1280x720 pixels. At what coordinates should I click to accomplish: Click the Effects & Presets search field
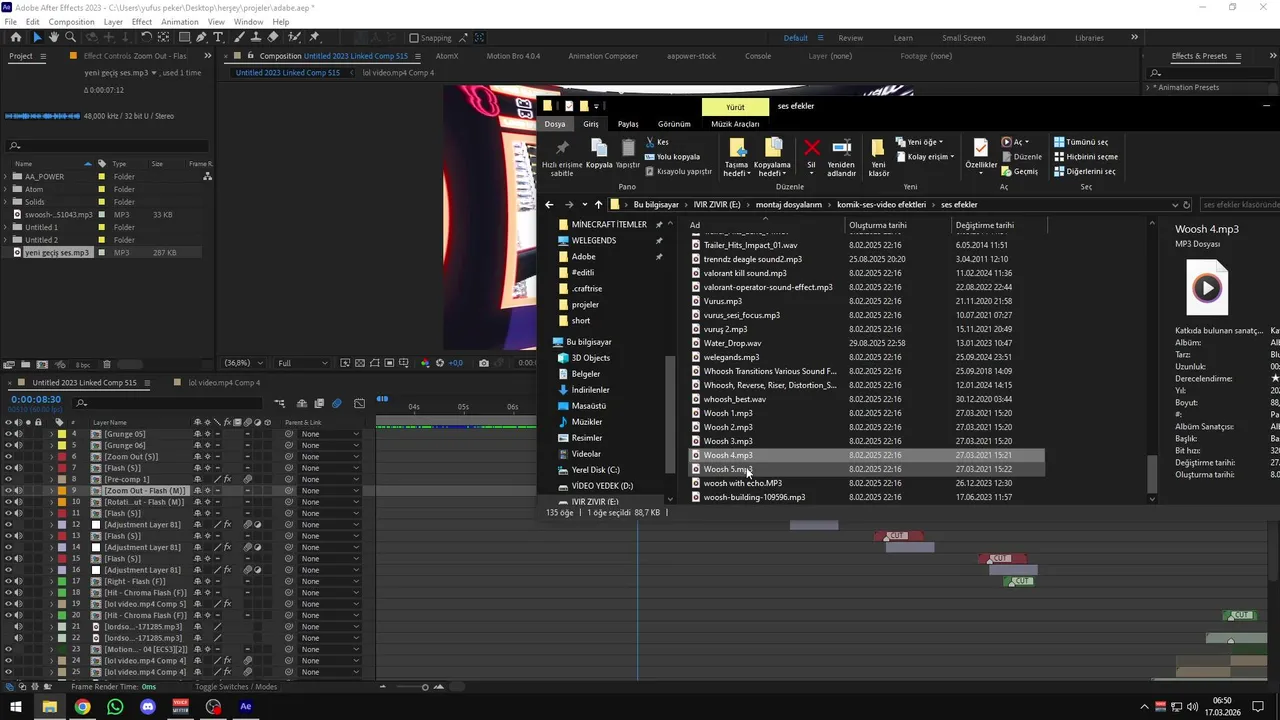click(1212, 73)
